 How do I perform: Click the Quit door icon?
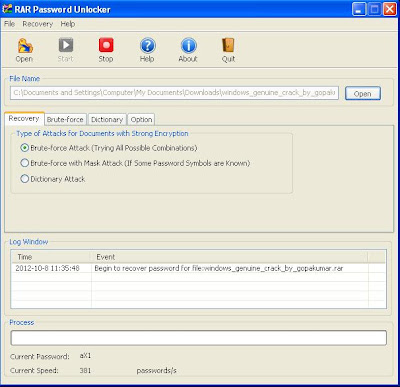click(x=228, y=45)
